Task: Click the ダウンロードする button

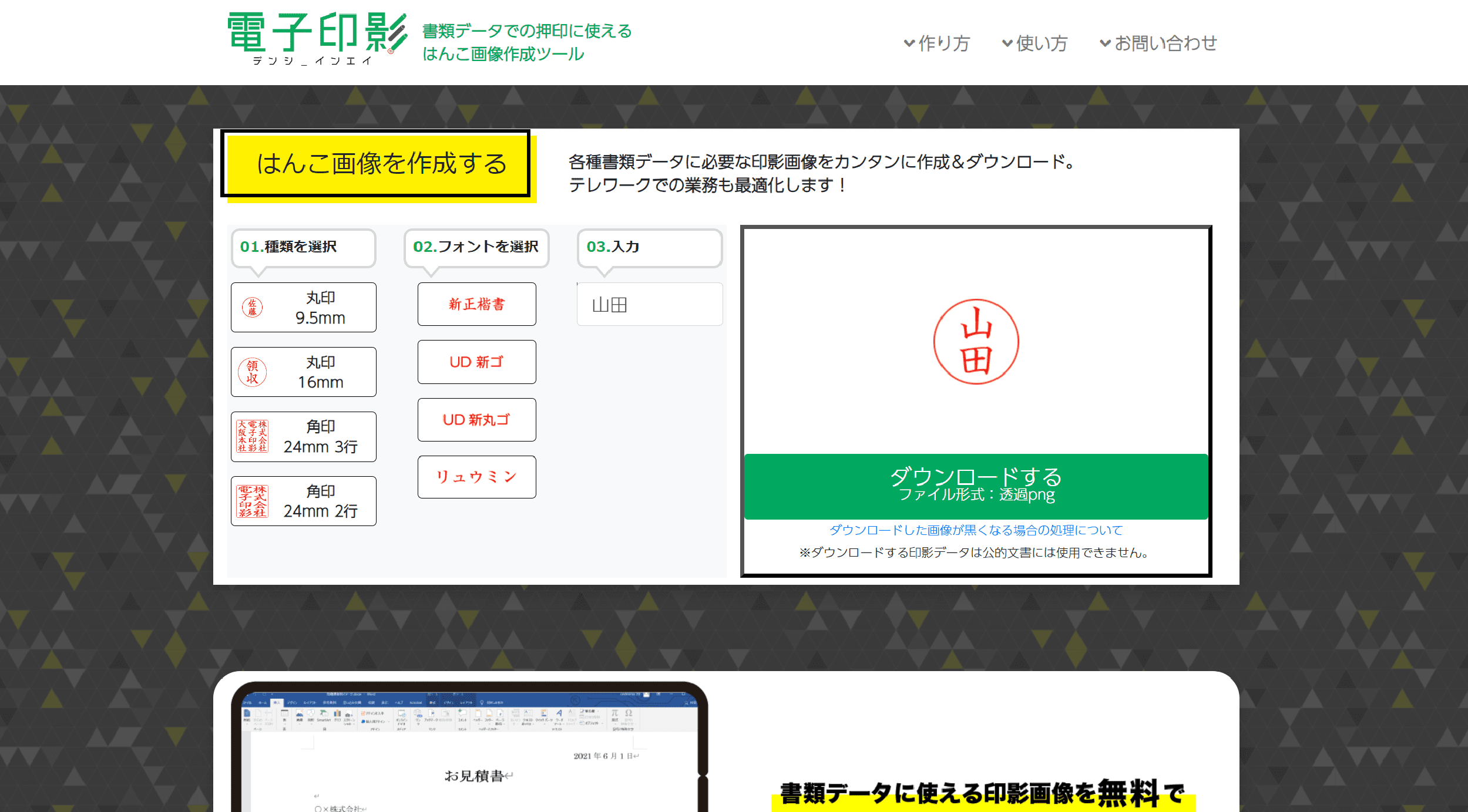Action: (x=976, y=486)
